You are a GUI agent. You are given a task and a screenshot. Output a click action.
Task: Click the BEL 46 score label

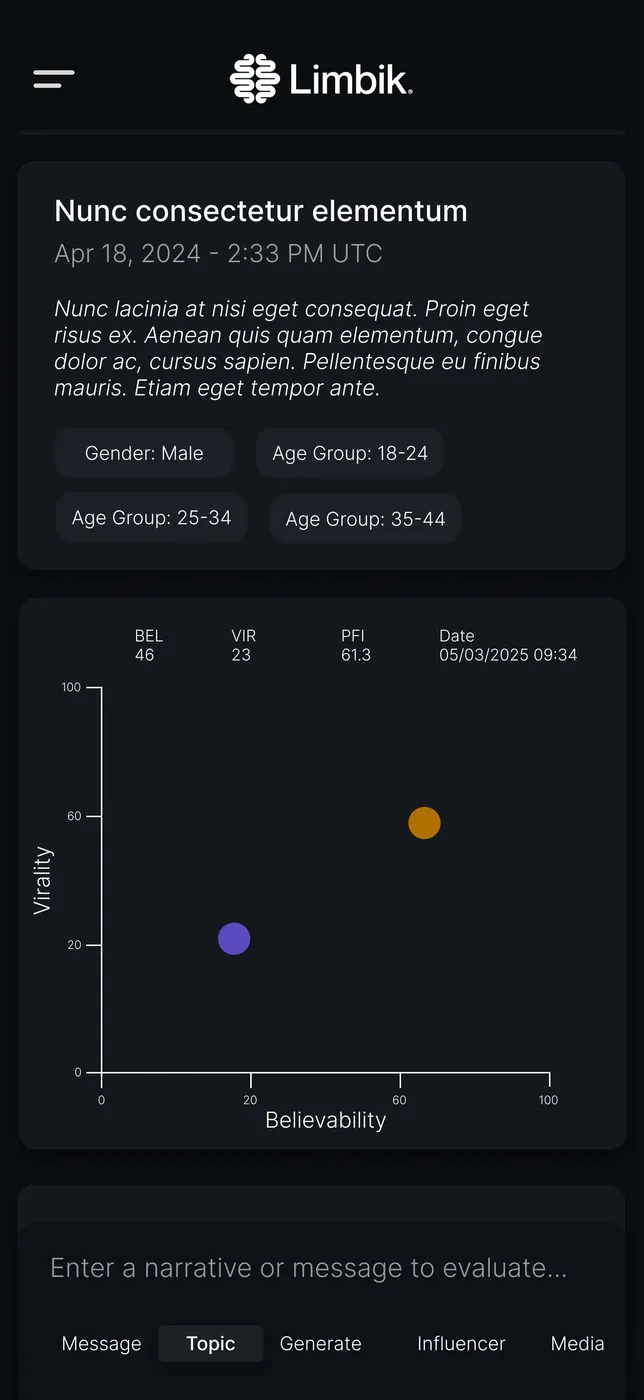click(x=149, y=646)
